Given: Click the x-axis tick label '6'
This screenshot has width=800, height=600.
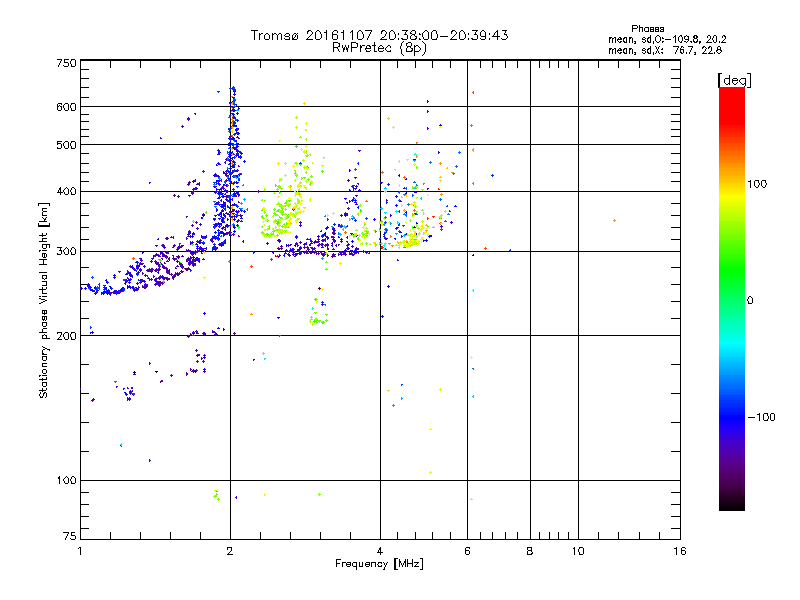Looking at the screenshot, I should click(467, 551).
